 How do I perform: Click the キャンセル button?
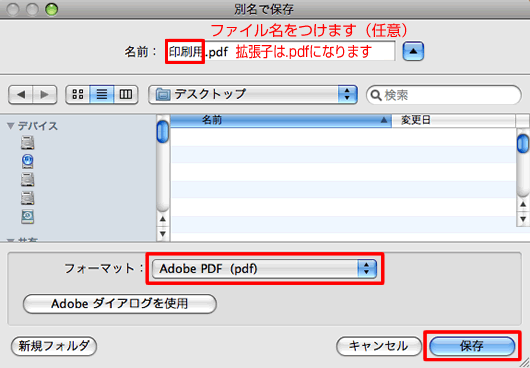[x=379, y=346]
